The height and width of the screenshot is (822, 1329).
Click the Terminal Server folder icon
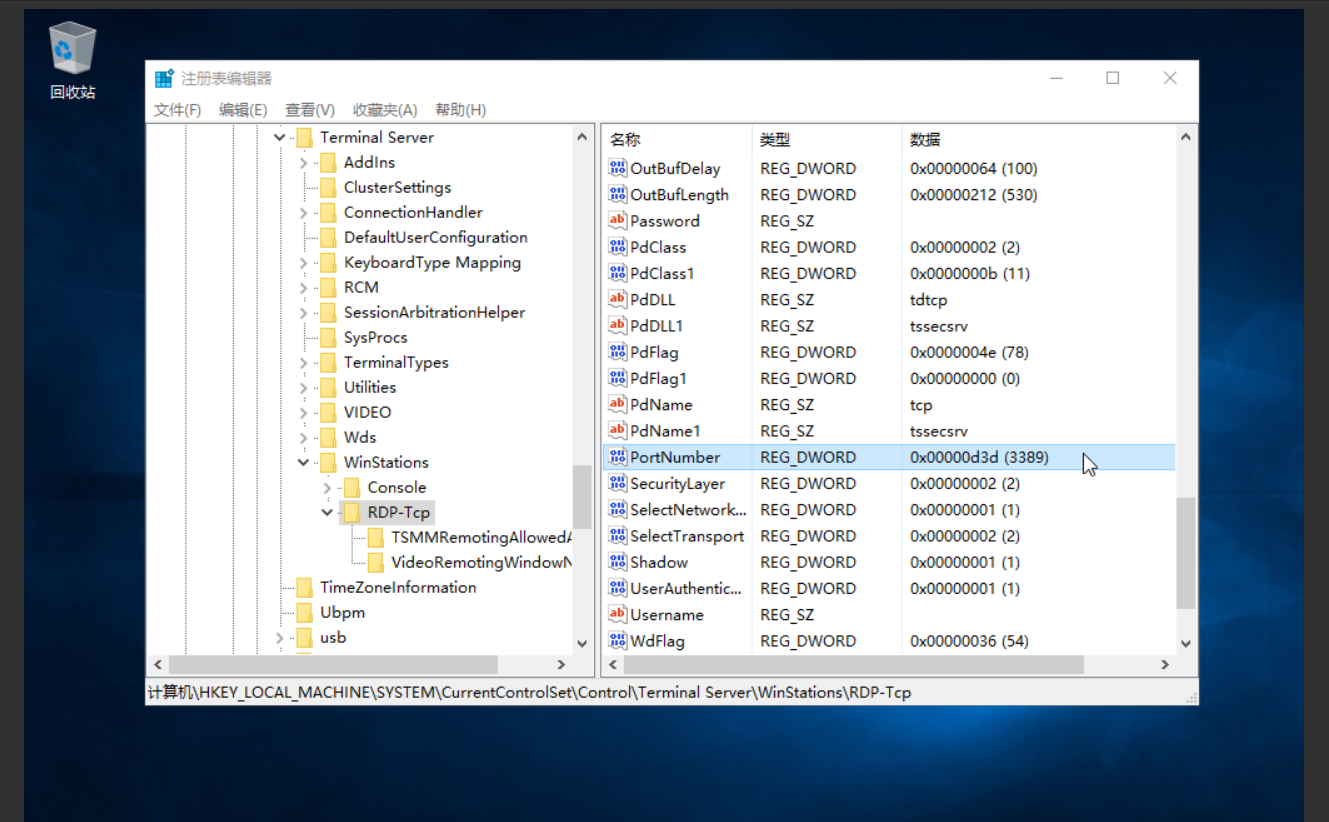click(304, 137)
